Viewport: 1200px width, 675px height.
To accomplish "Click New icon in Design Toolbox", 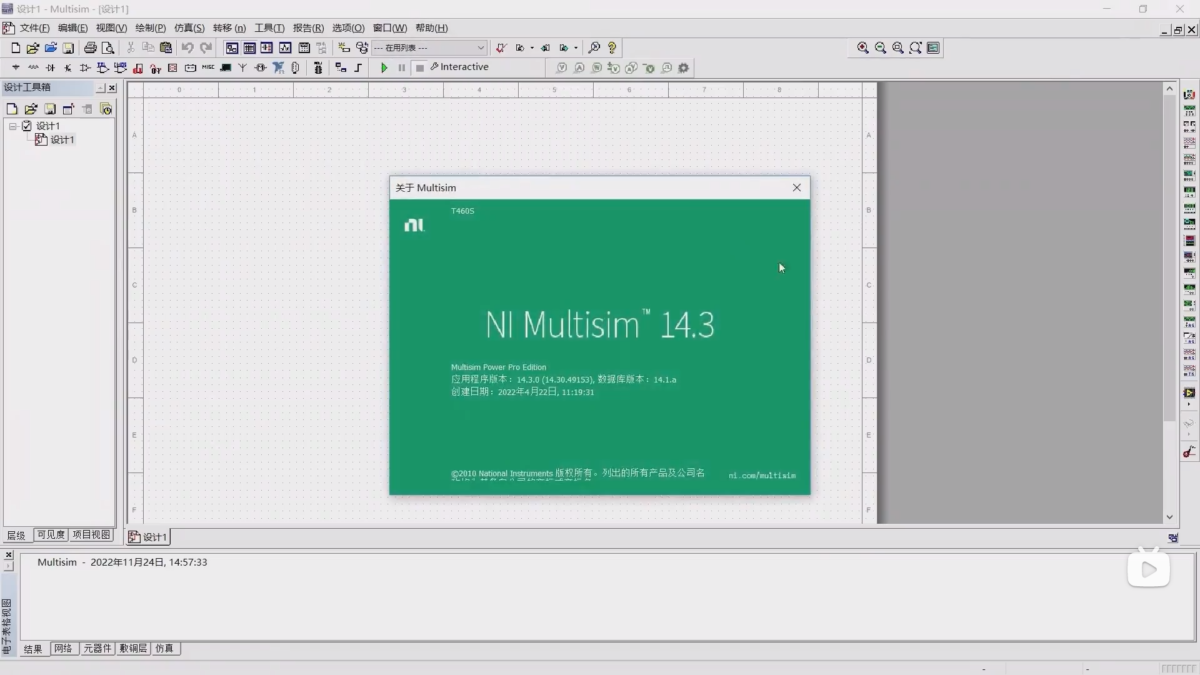I will [12, 109].
